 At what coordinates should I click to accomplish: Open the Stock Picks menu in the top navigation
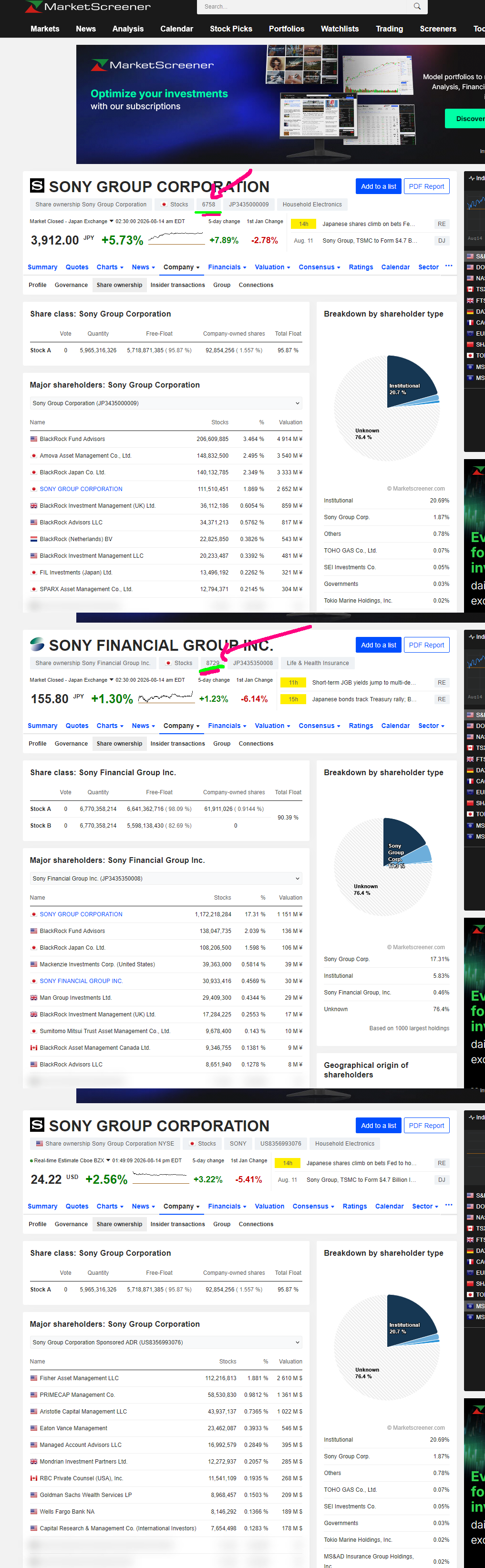[x=231, y=29]
